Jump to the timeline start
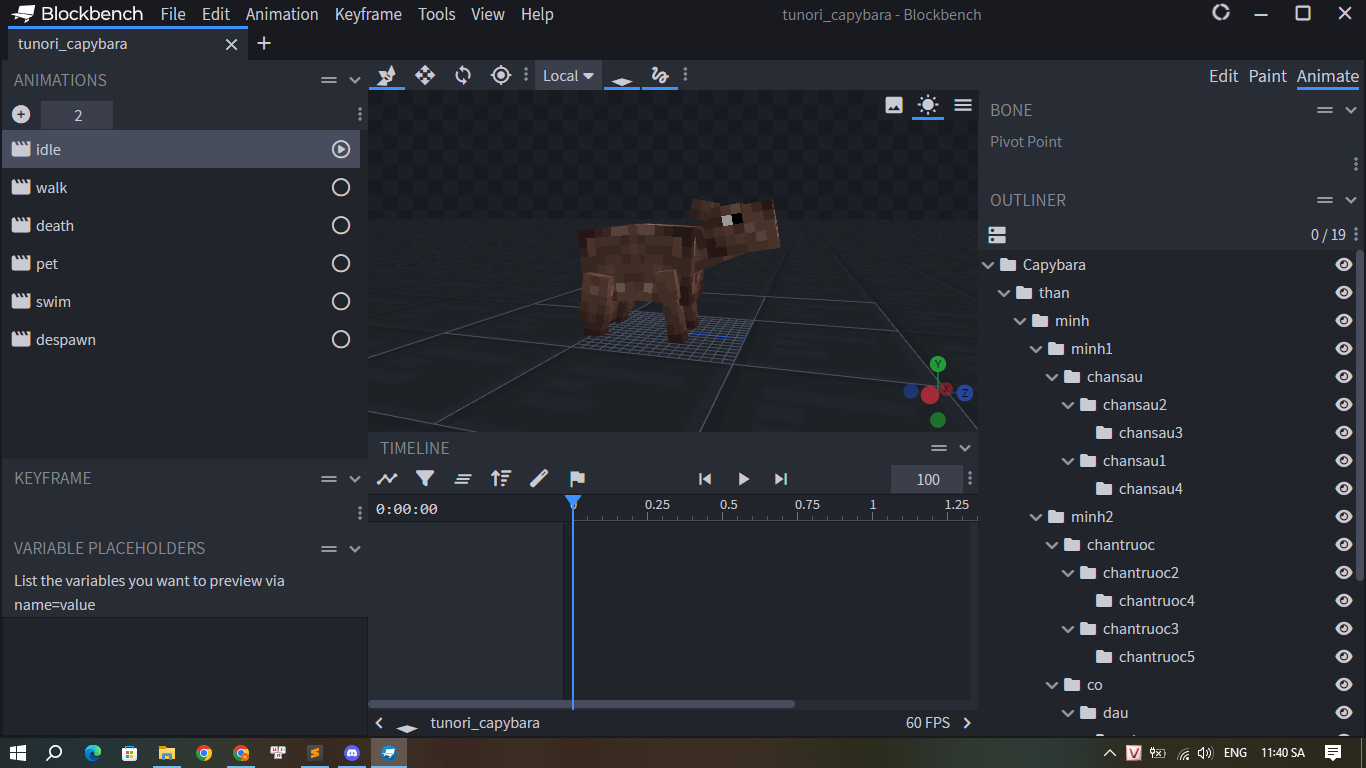The width and height of the screenshot is (1366, 768). [705, 479]
